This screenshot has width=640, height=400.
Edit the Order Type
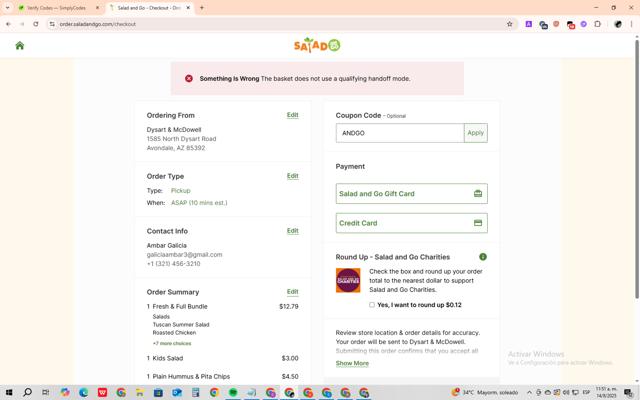coord(293,176)
